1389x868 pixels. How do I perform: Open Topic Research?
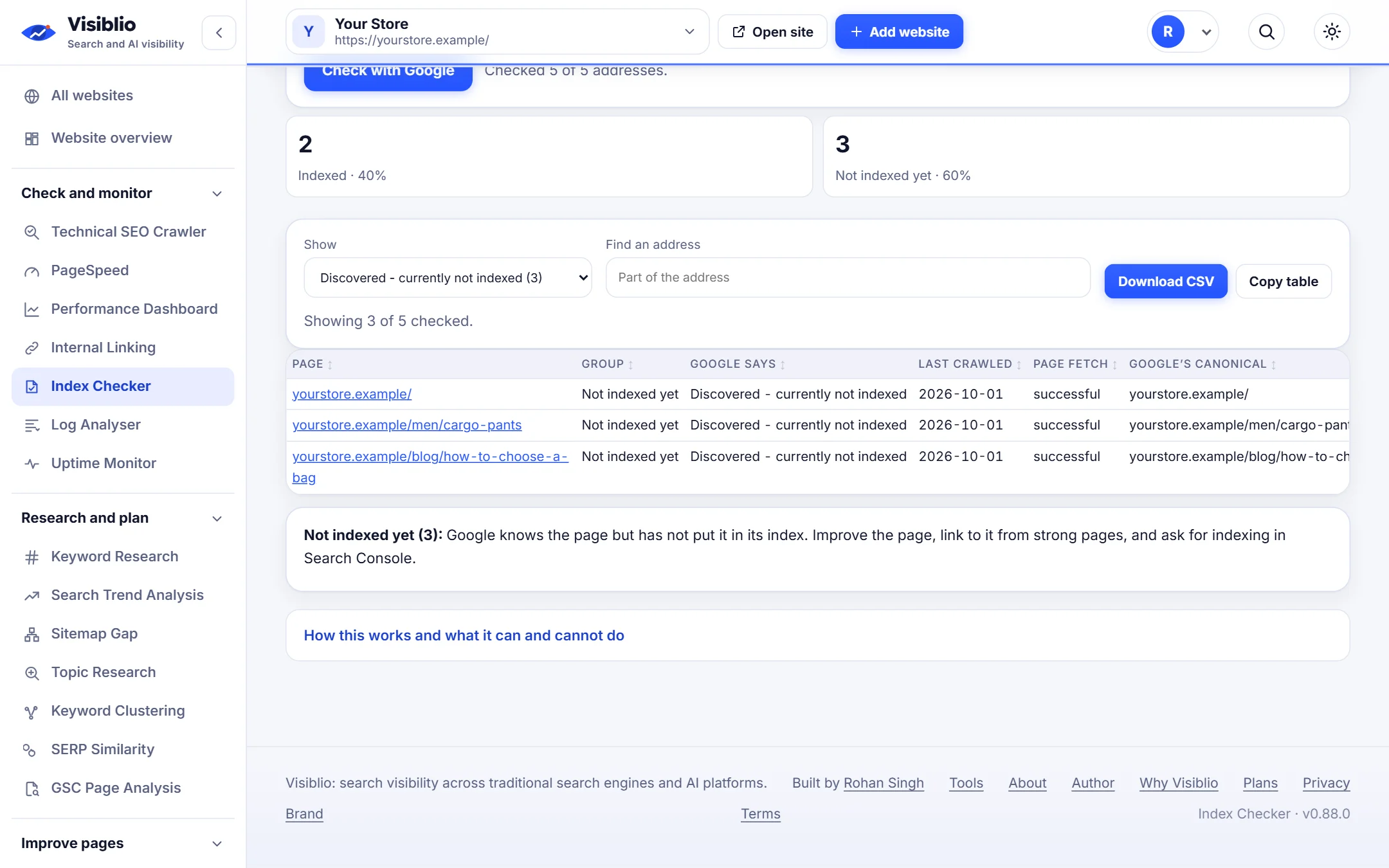coord(123,673)
